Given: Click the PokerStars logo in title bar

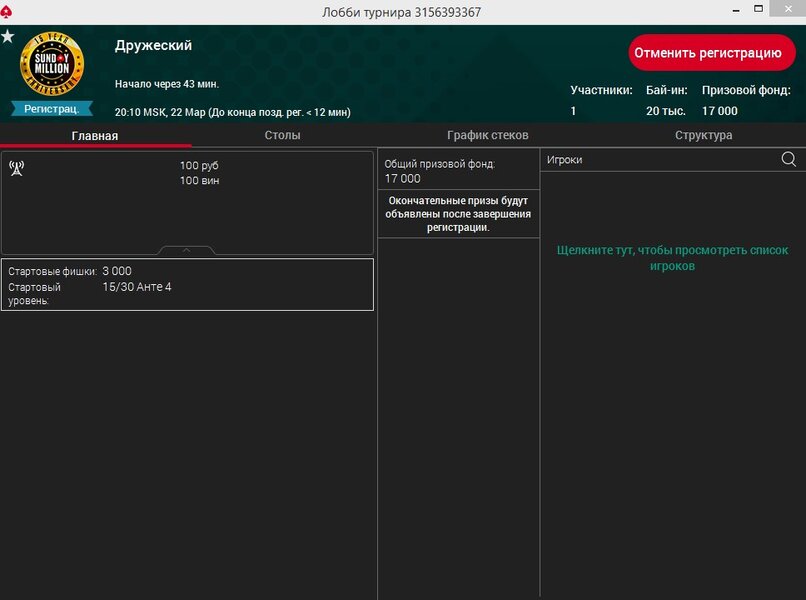Looking at the screenshot, I should (9, 12).
